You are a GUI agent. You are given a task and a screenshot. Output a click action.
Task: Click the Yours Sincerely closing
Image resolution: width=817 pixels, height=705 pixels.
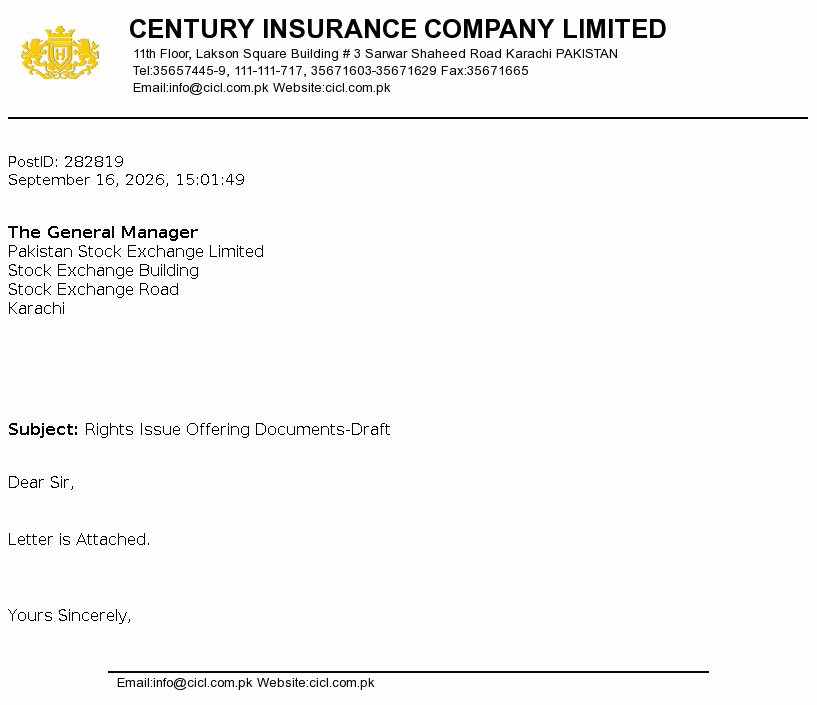tap(69, 615)
